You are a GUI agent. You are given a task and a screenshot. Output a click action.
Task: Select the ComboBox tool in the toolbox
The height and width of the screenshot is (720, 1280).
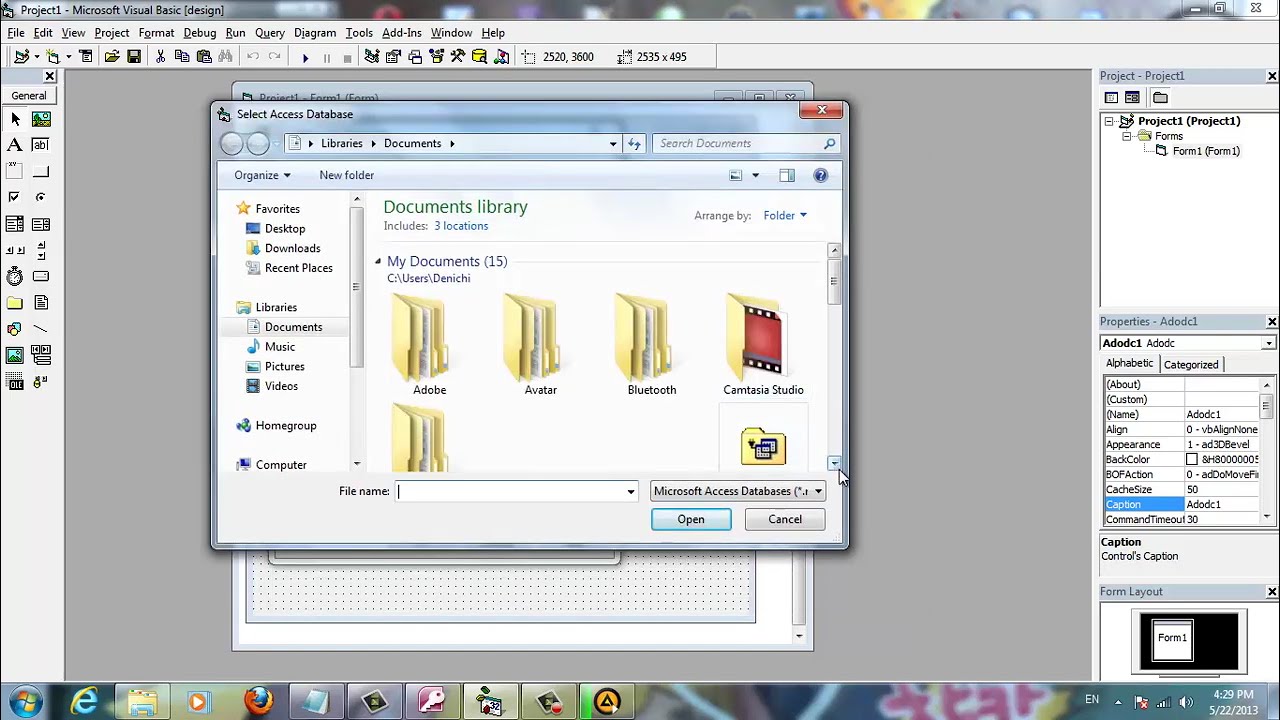(x=15, y=224)
